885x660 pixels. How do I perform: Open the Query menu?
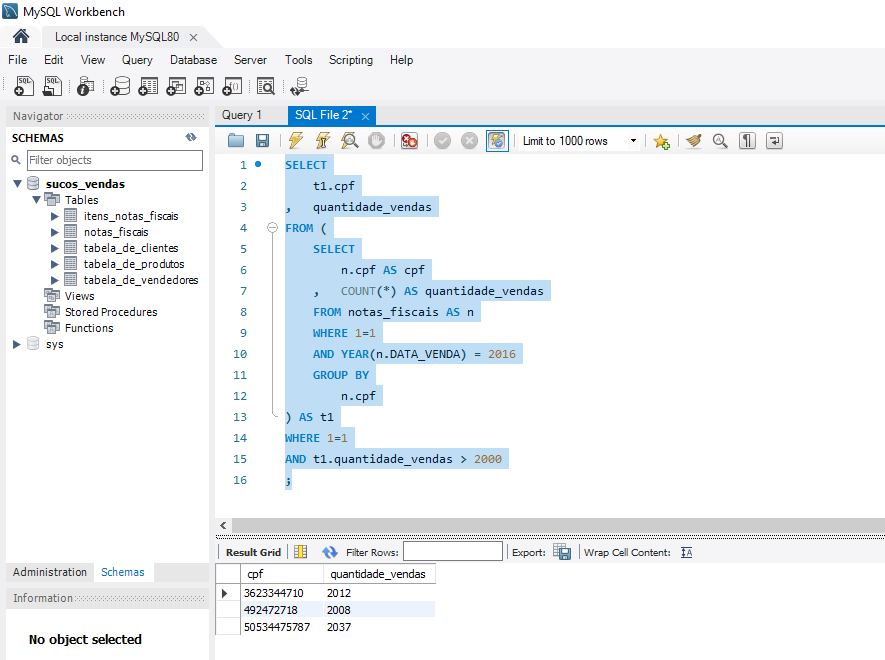coord(137,60)
